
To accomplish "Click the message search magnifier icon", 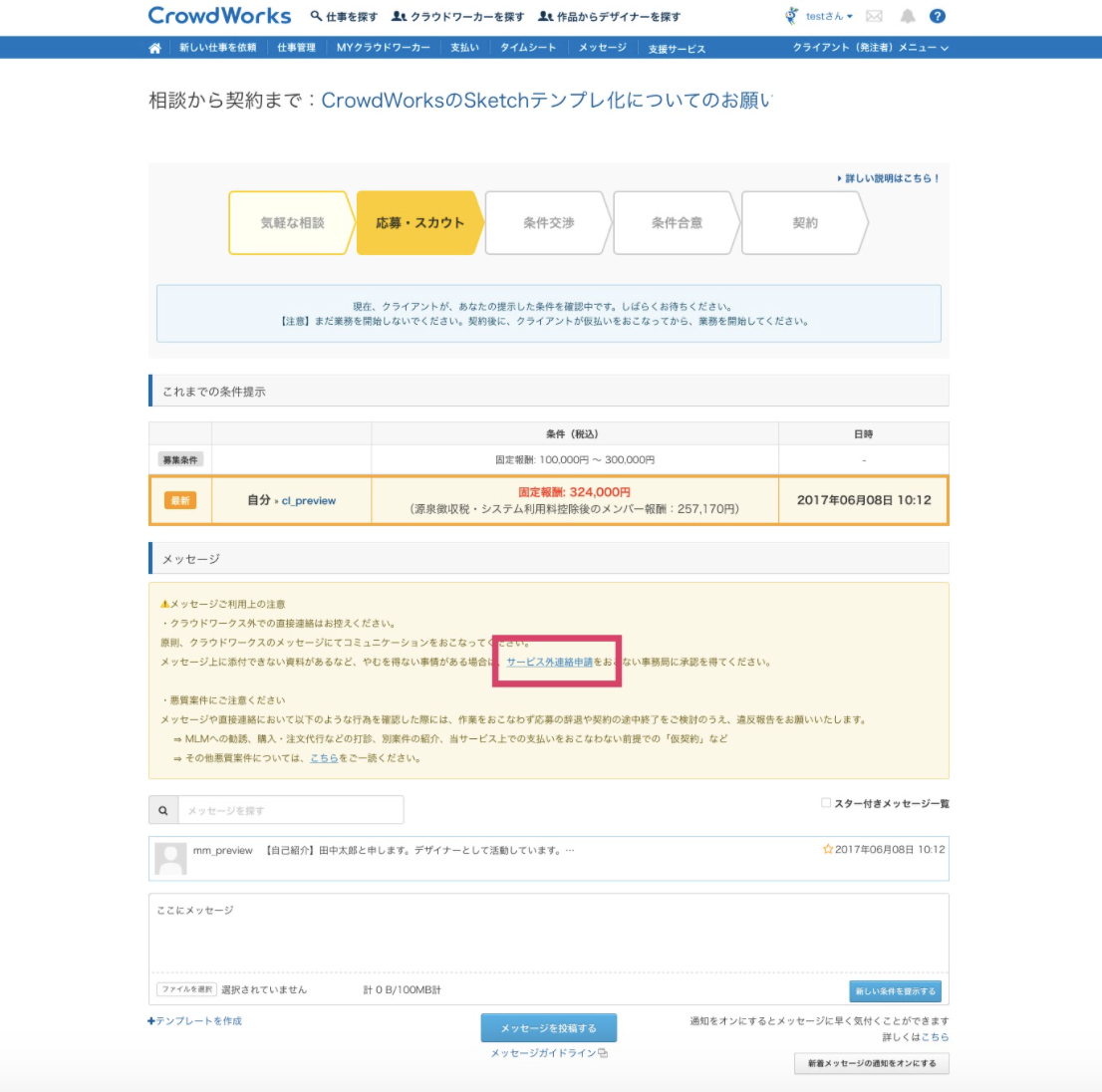I will pos(163,810).
